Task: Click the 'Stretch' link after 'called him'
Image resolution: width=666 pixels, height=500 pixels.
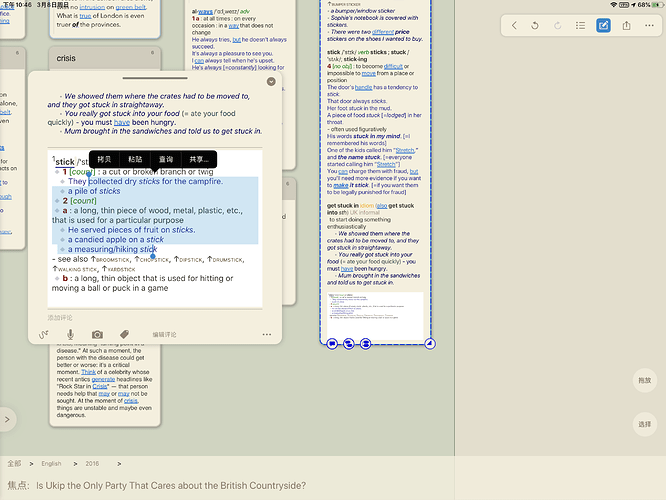Action: [404, 150]
